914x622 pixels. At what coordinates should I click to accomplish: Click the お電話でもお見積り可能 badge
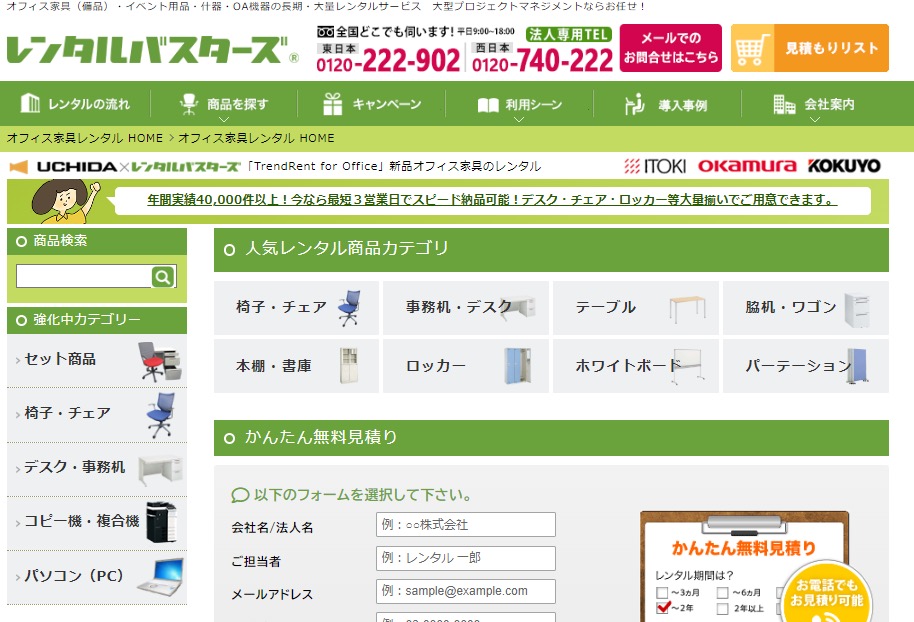pos(827,592)
